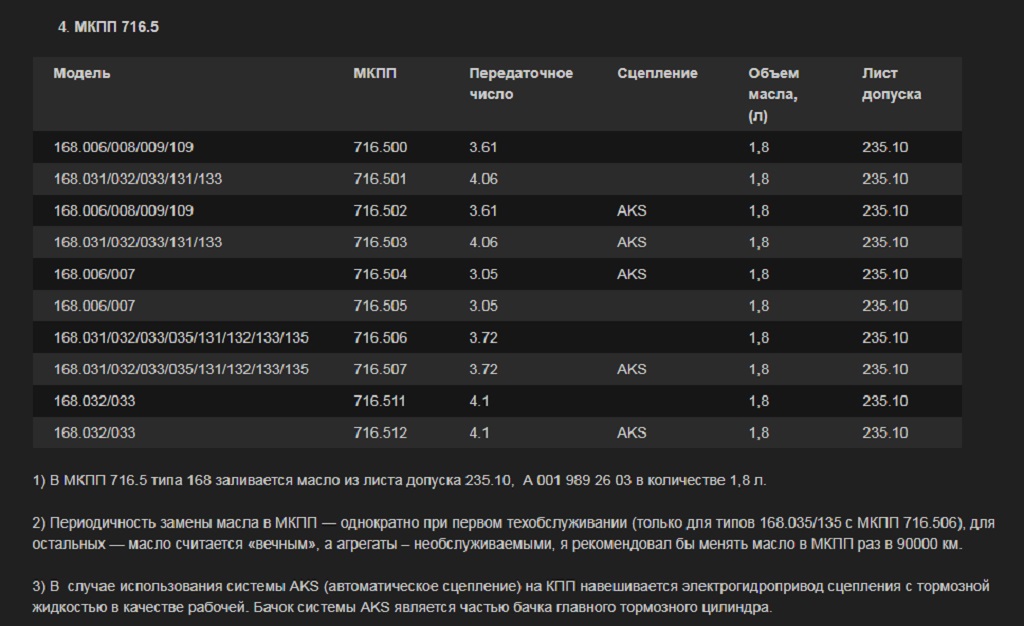Click the gearbox code 716.502 cell
This screenshot has width=1024, height=626.
pyautogui.click(x=380, y=211)
